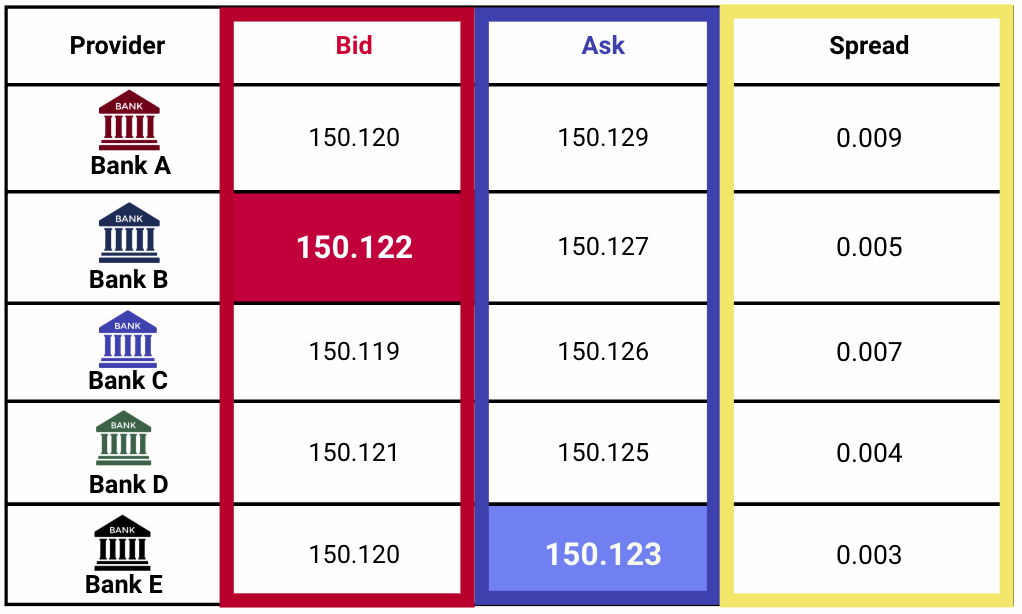The image size is (1022, 614).
Task: Click Bank A ask price 150.129
Action: point(603,138)
